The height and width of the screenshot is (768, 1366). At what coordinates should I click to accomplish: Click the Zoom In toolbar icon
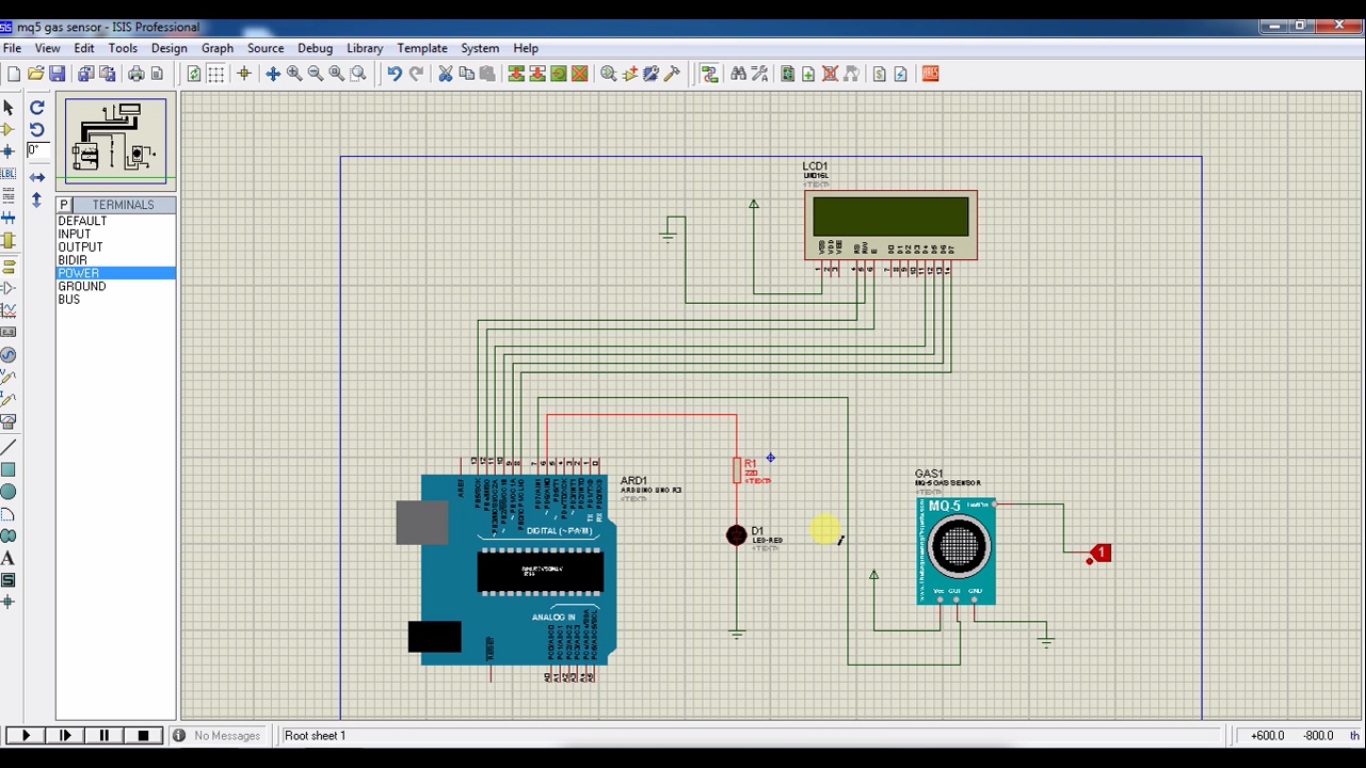[293, 72]
